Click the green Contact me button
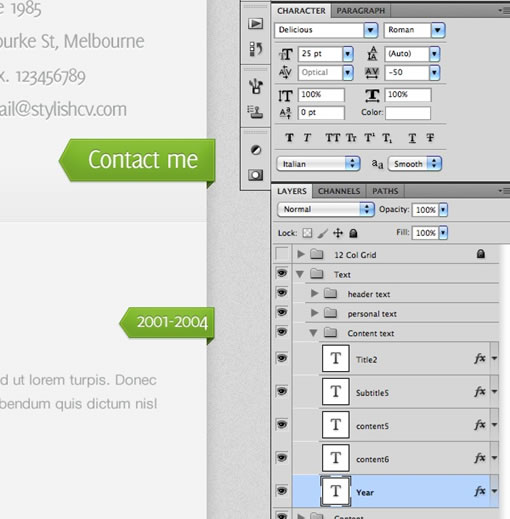Screen dimensions: 510x519 click(x=138, y=160)
